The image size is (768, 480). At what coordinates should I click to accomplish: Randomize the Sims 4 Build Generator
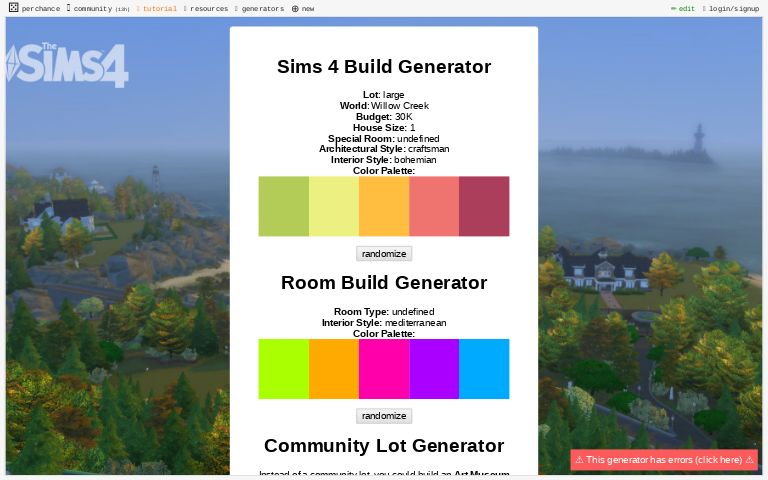pyautogui.click(x=384, y=254)
